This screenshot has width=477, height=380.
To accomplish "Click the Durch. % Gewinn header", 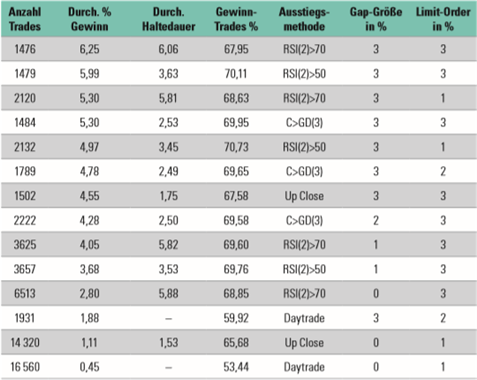I will (x=89, y=19).
